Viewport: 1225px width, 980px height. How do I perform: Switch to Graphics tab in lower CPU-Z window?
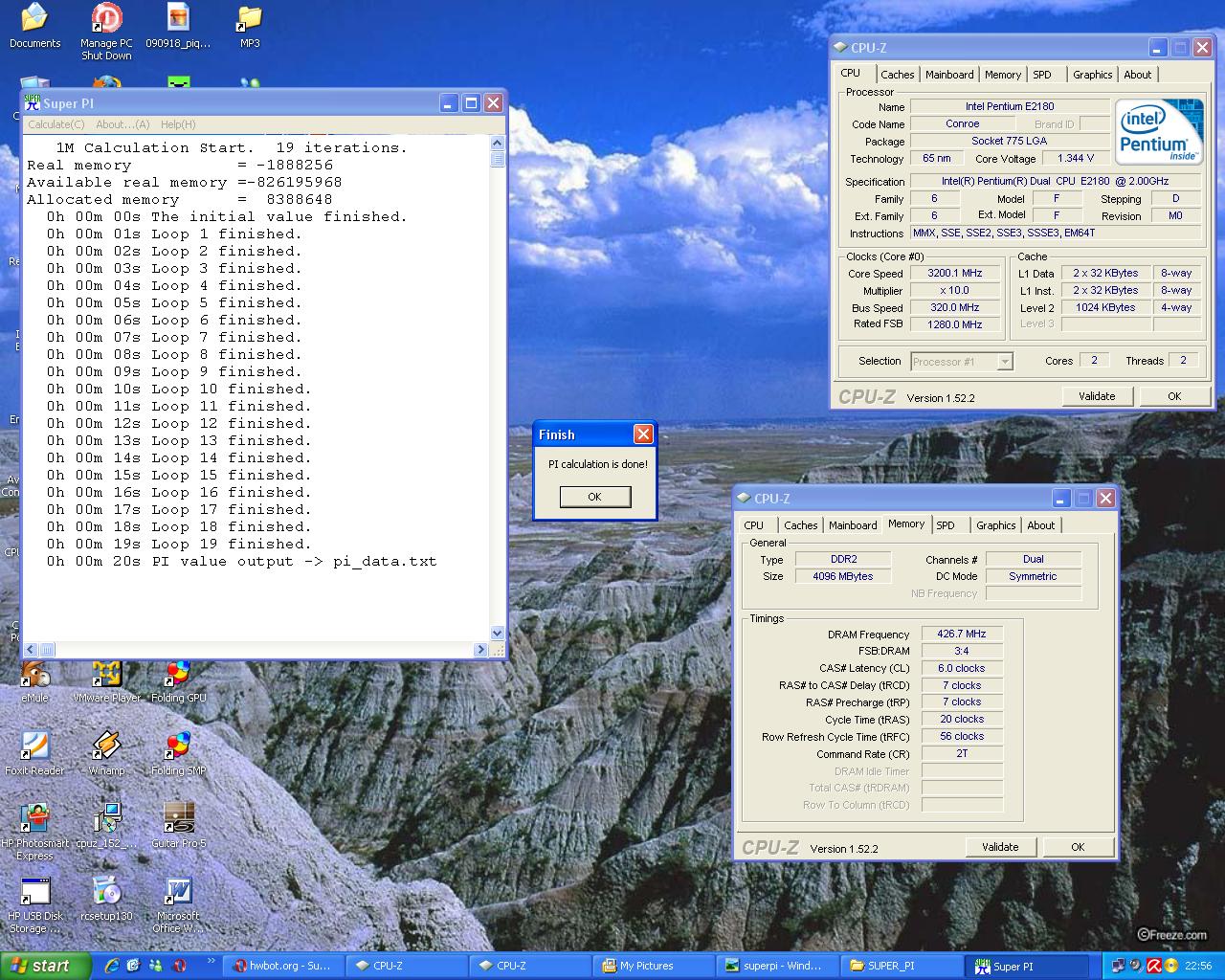(x=995, y=525)
